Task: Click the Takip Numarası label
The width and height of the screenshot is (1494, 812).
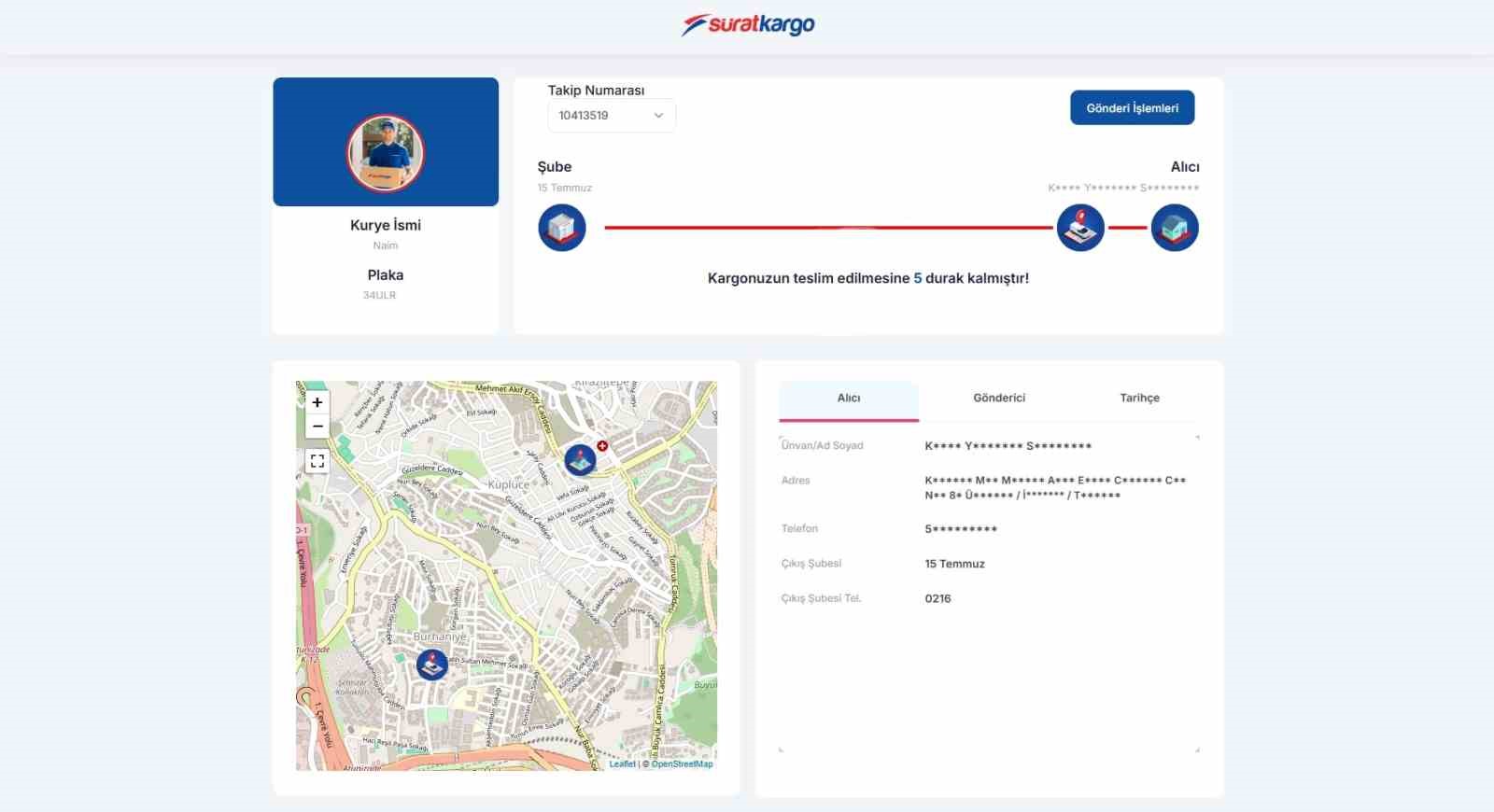Action: tap(596, 91)
